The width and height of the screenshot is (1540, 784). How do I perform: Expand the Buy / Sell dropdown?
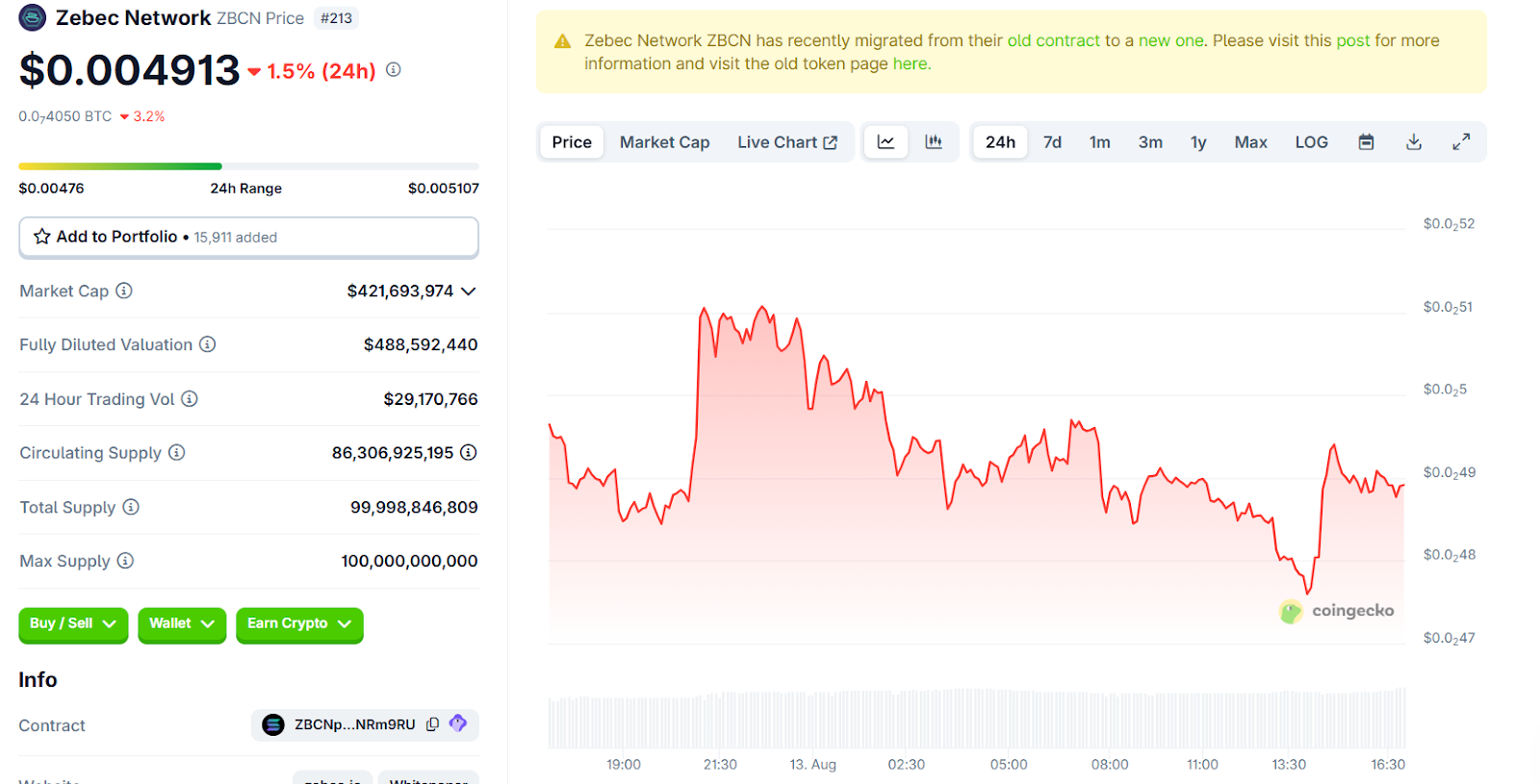click(73, 624)
